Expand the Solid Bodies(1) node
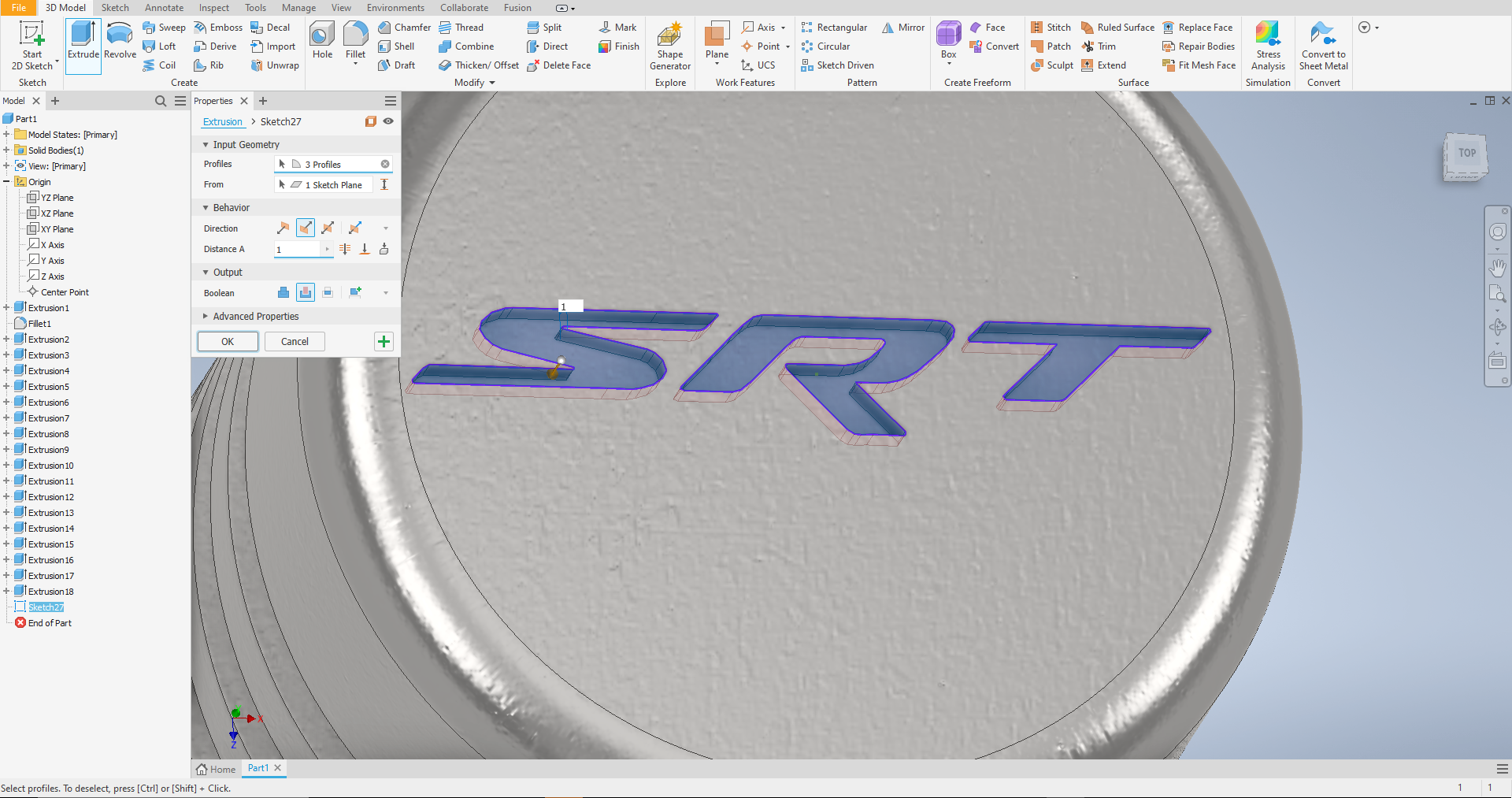This screenshot has height=798, width=1512. click(x=6, y=150)
